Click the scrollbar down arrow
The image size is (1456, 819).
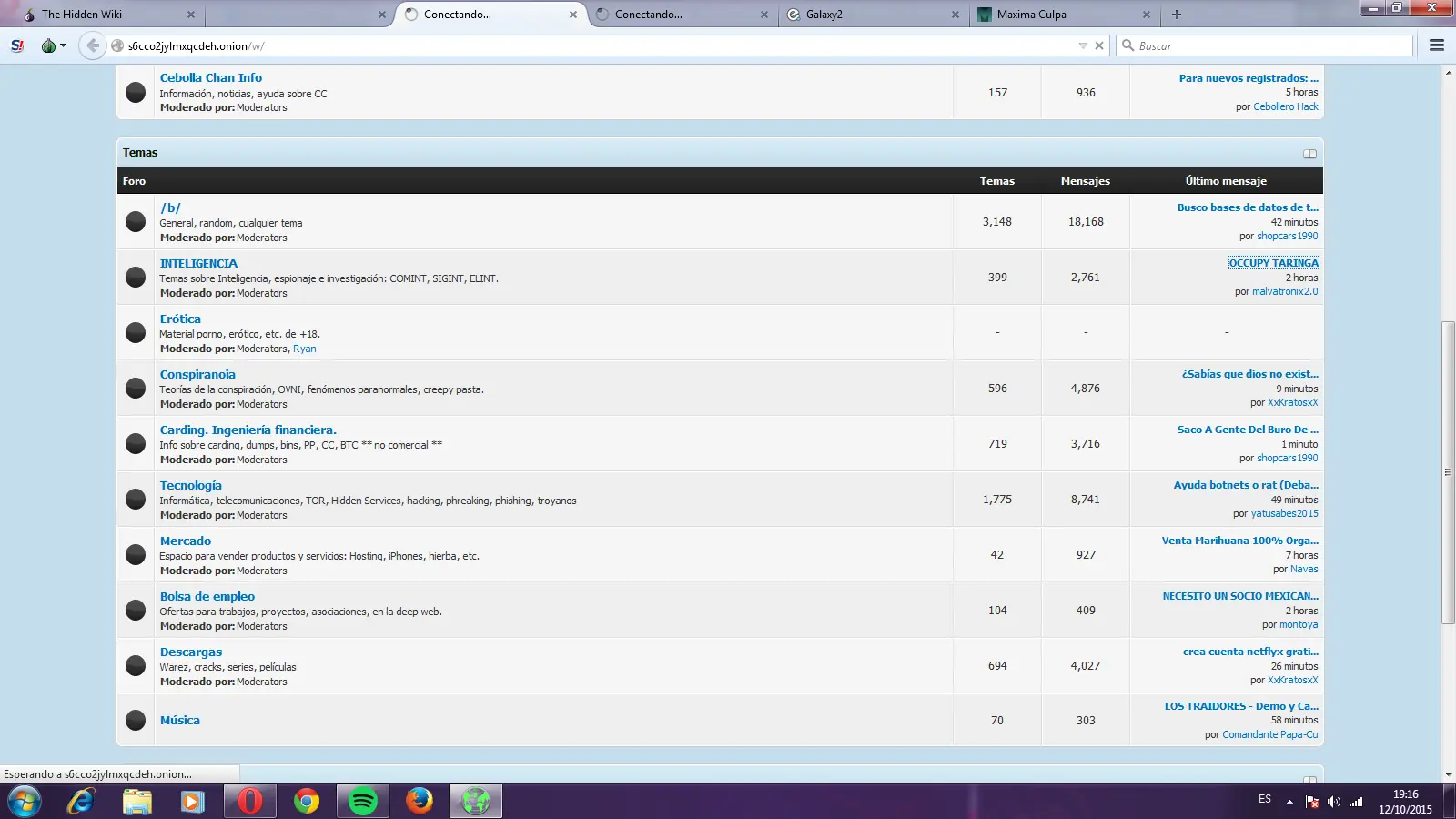pos(1449,775)
